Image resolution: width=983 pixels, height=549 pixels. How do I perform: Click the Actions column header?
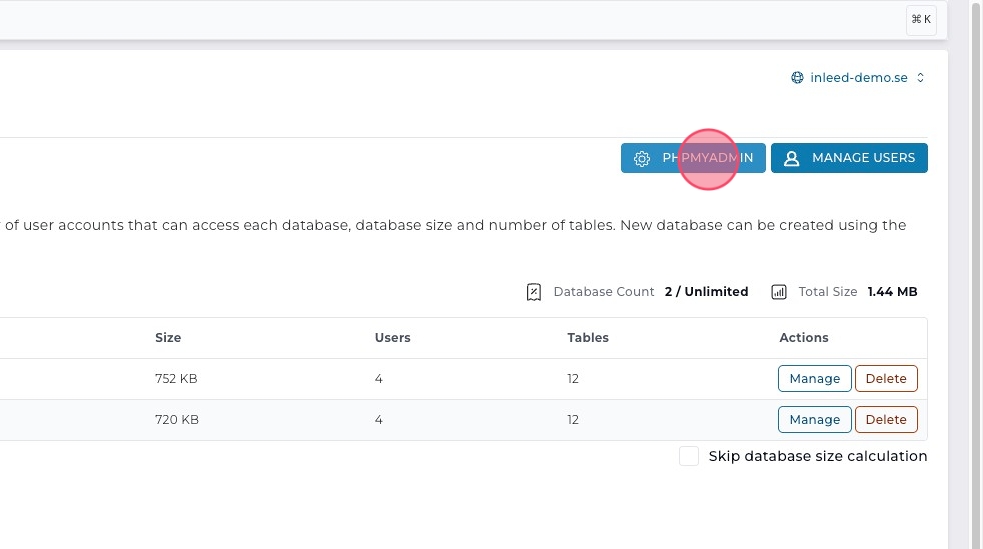coord(804,338)
